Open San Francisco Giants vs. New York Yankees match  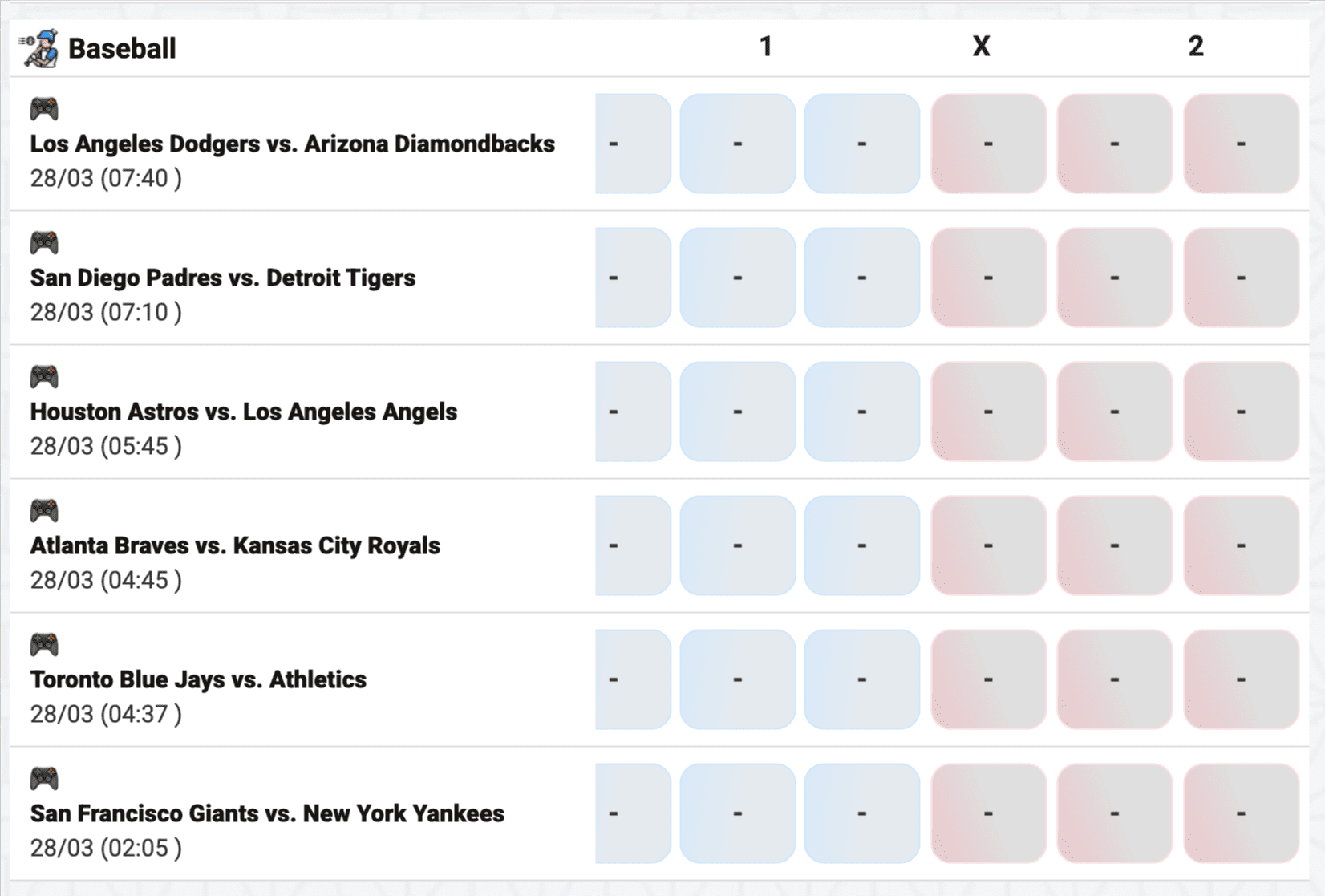pos(267,813)
